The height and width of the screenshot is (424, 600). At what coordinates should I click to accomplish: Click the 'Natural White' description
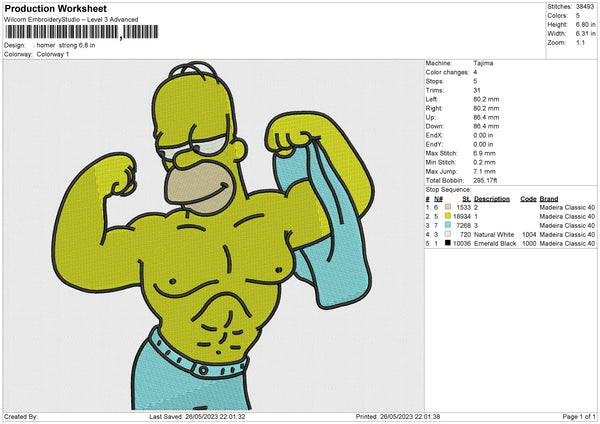(494, 235)
